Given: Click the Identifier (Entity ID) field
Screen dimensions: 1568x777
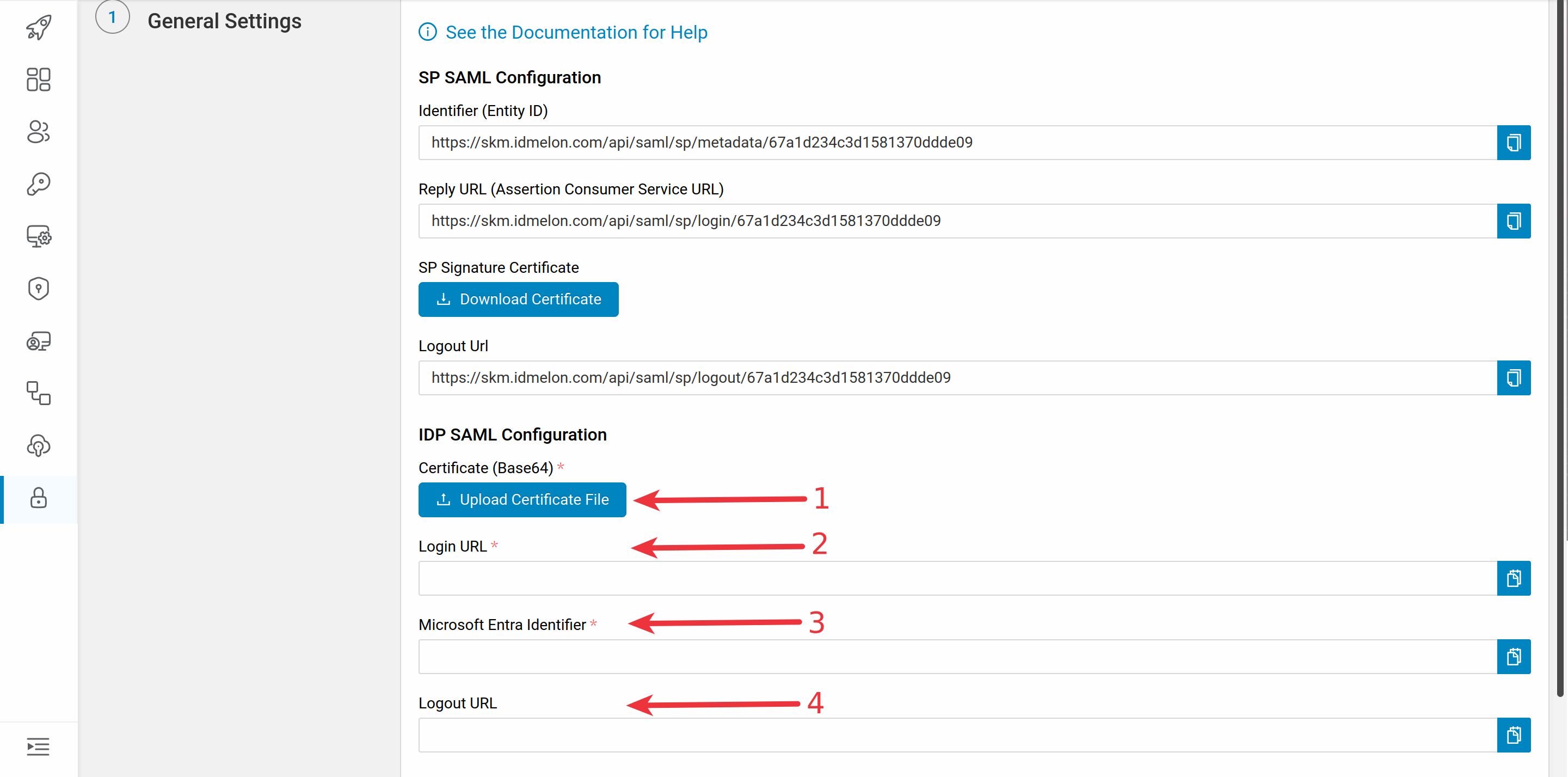Looking at the screenshot, I should 957,143.
